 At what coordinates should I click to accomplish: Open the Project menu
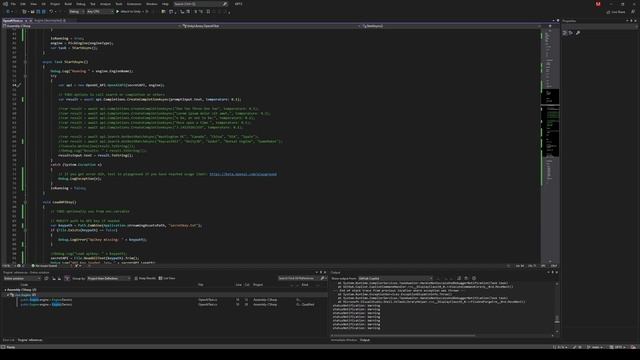coord(55,4)
